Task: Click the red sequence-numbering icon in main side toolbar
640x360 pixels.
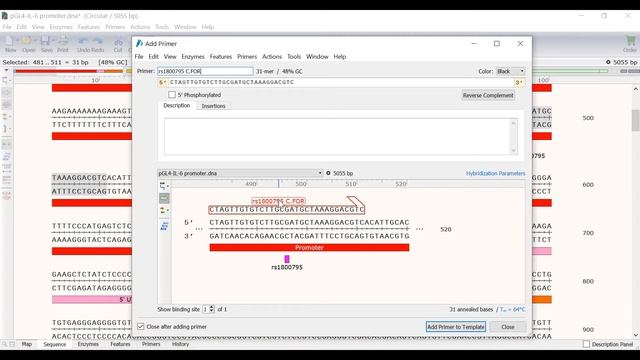Action: pyautogui.click(x=7, y=196)
